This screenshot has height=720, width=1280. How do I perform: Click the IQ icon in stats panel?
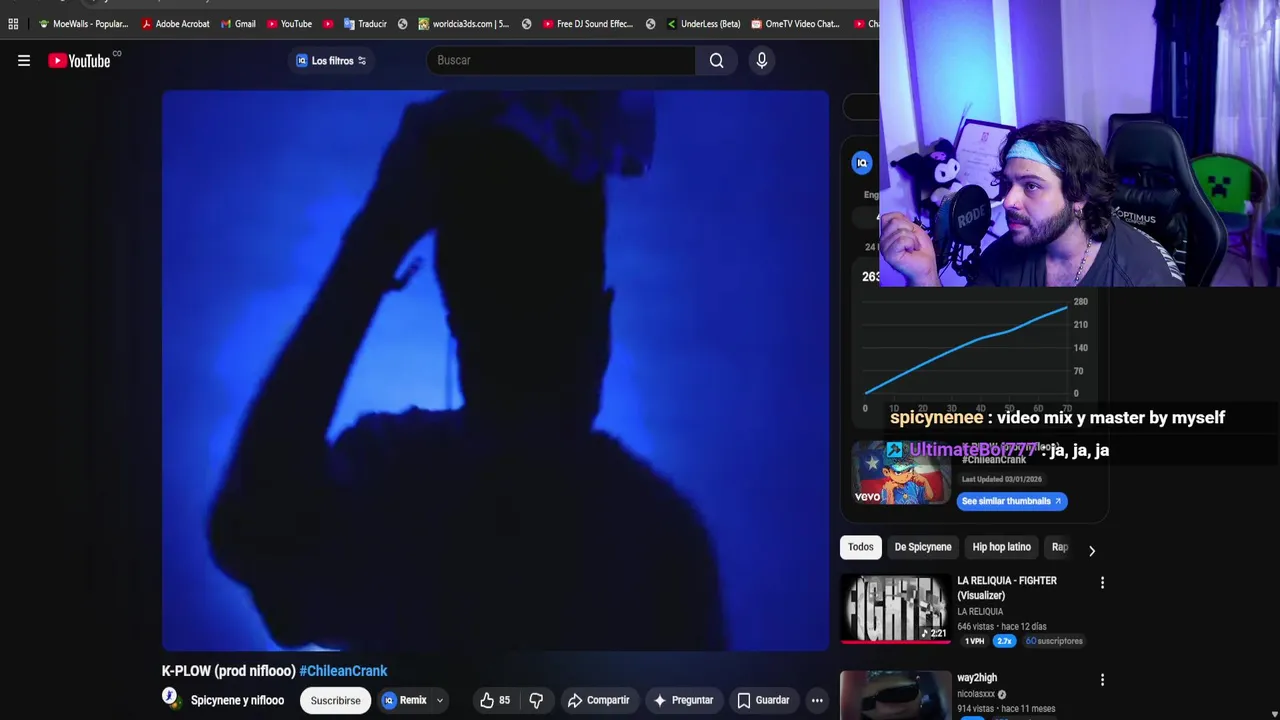[x=862, y=163]
